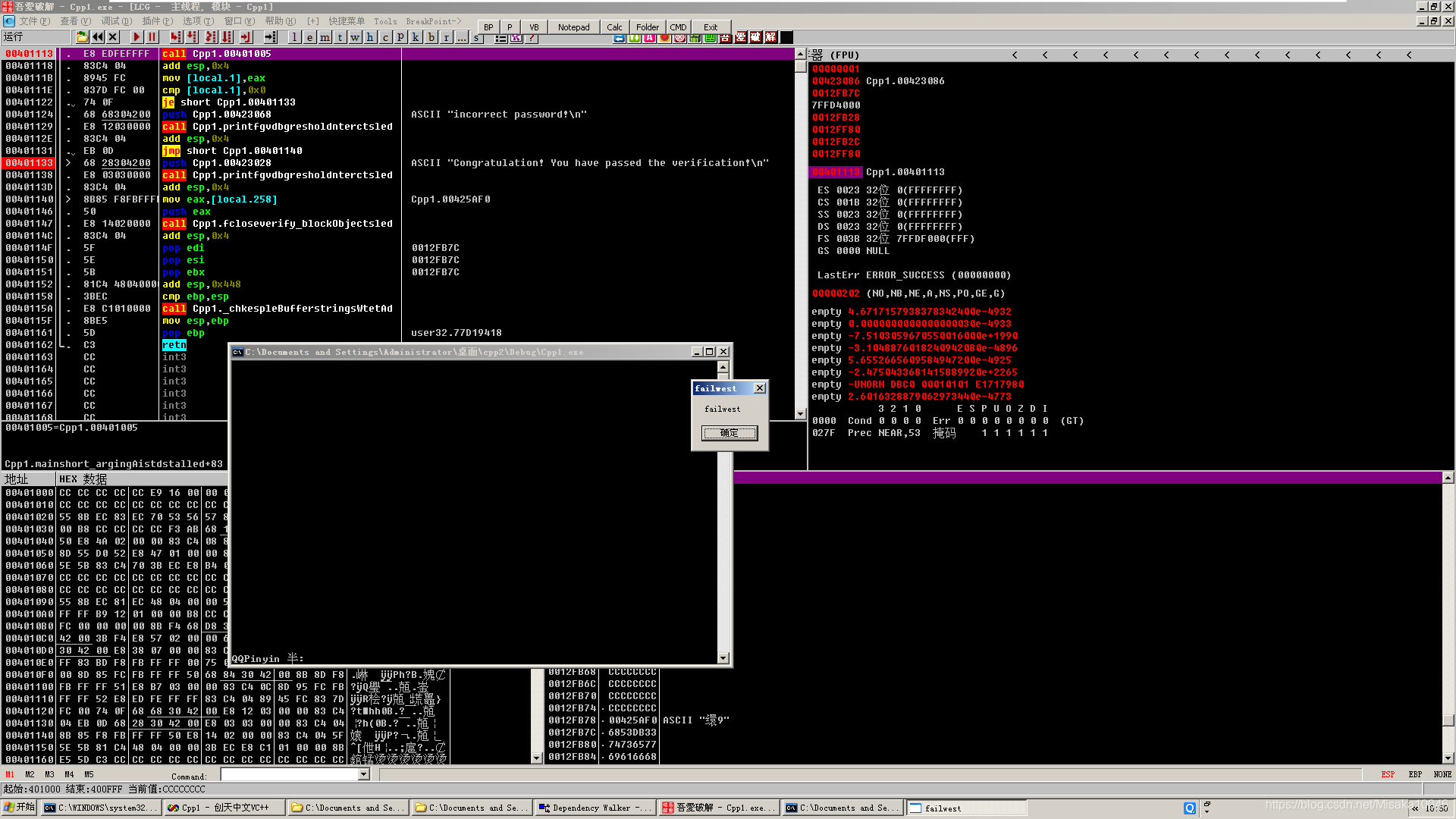Screen dimensions: 1456x819
Task: Click the red '?' help toolbar icon
Action: pos(532,37)
